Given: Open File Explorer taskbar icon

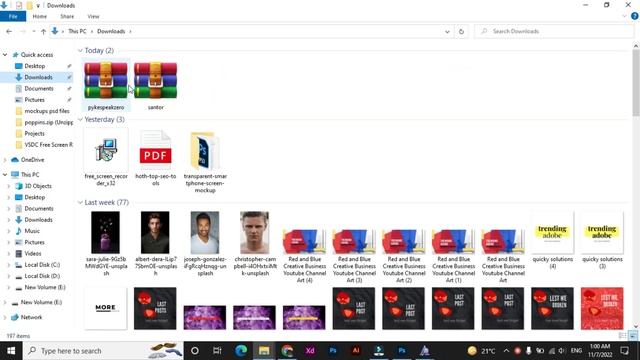Looking at the screenshot, I should pos(264,351).
